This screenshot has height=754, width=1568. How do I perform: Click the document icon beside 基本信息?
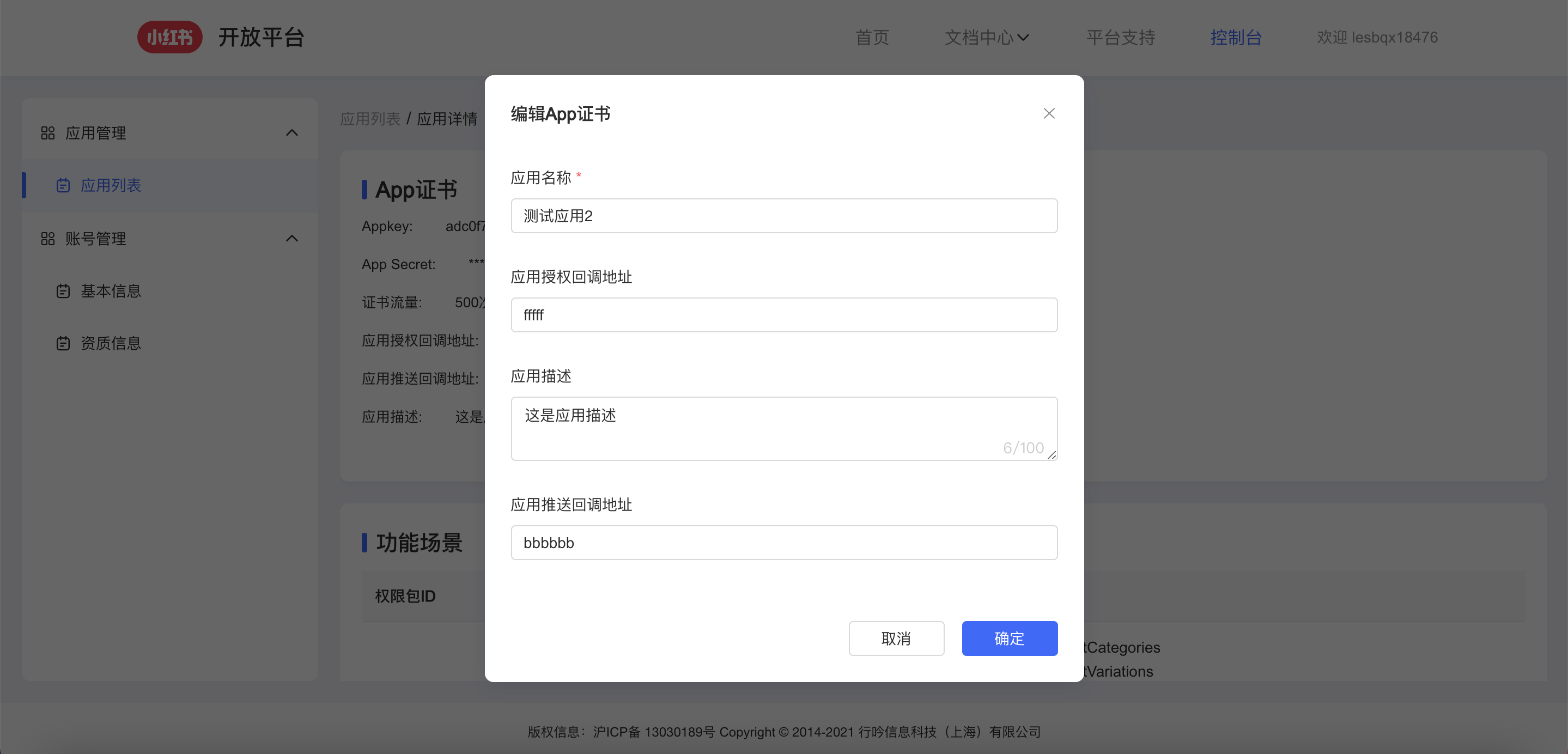tap(64, 290)
